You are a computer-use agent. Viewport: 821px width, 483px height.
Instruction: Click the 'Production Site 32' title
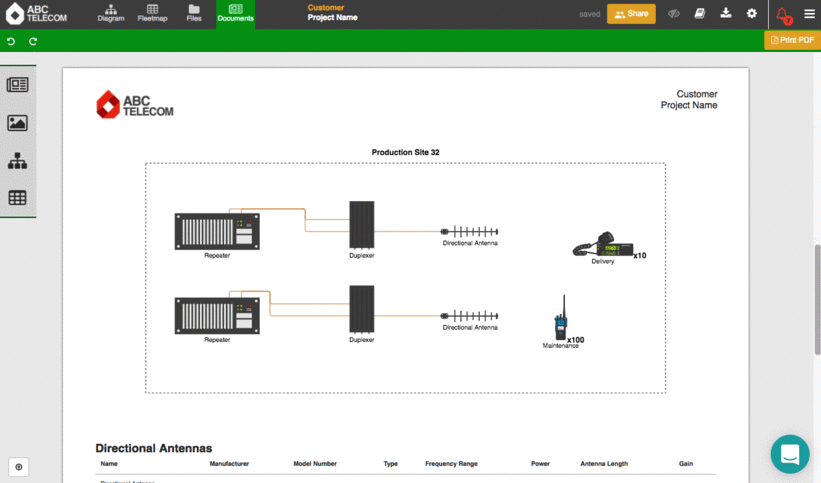[x=405, y=152]
